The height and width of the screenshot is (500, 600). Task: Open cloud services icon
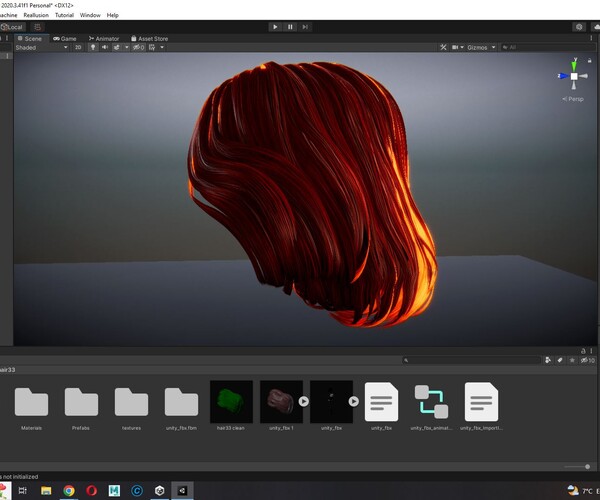click(x=596, y=27)
